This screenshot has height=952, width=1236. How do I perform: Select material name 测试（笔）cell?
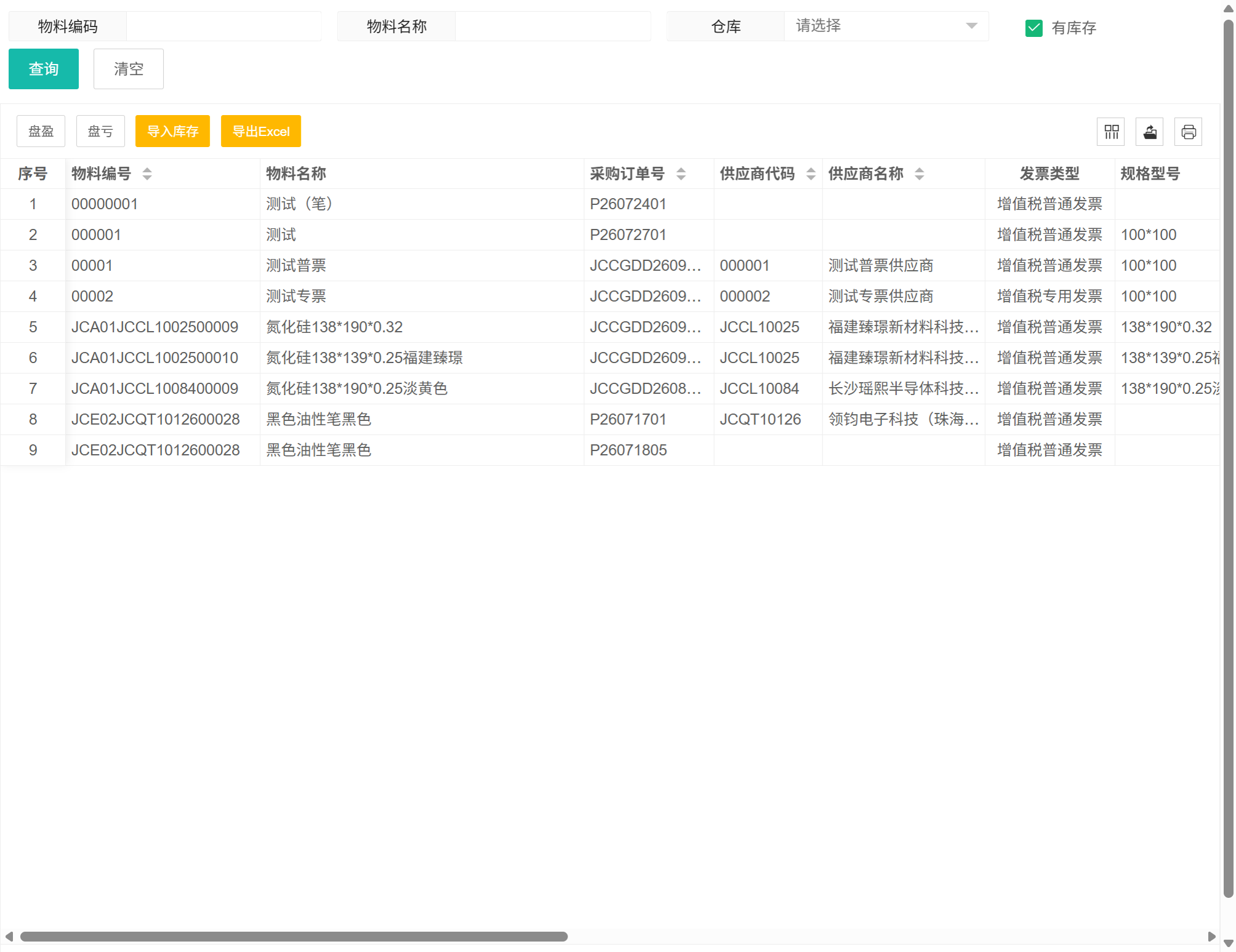[x=422, y=204]
